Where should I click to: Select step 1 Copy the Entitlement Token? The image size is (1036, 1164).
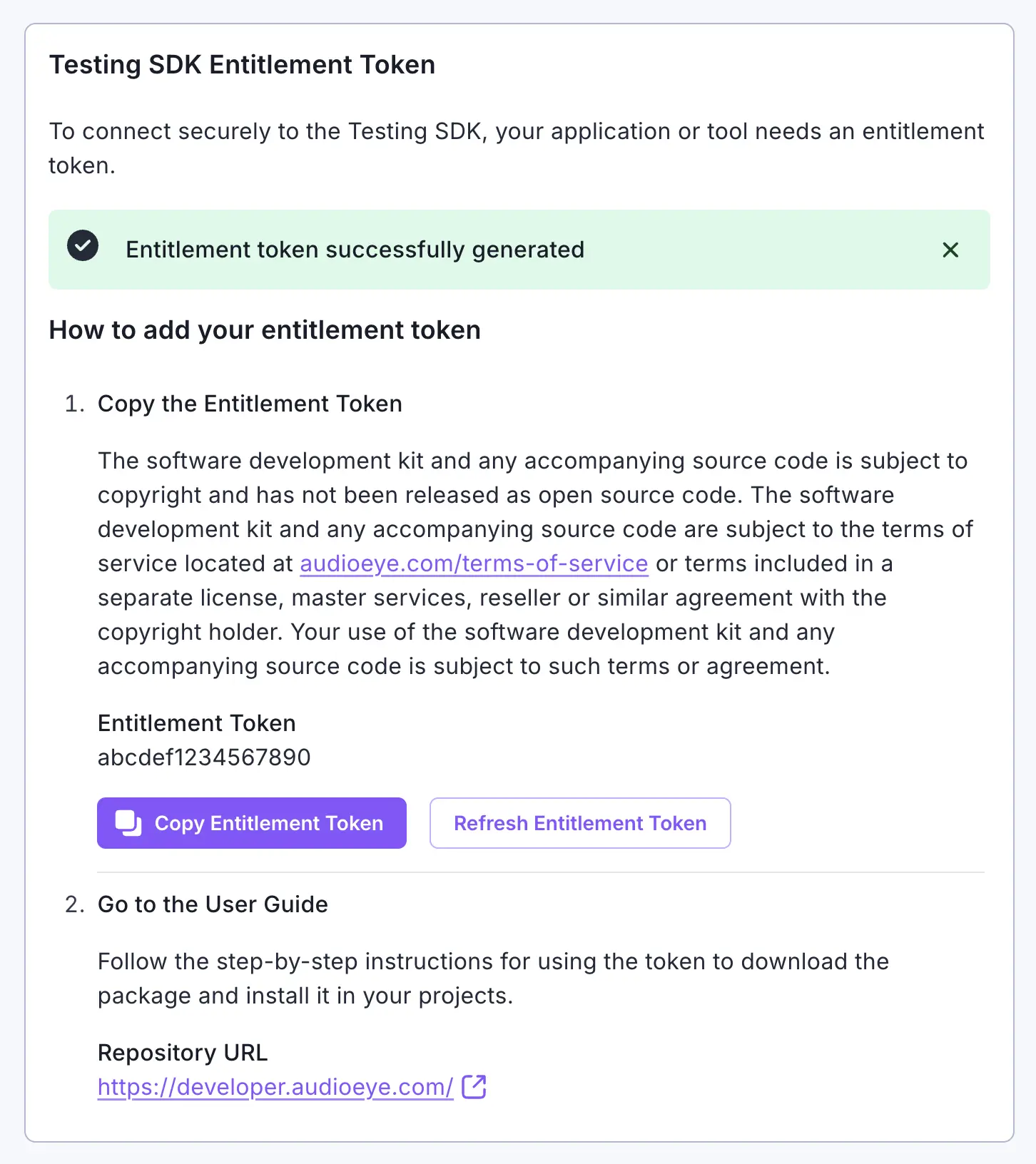tap(250, 404)
